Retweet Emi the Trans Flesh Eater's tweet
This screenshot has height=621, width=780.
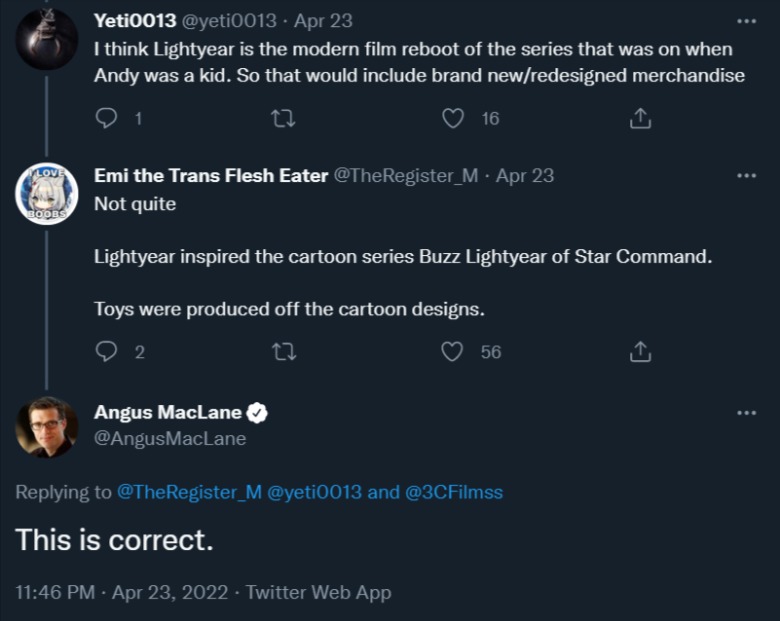click(283, 352)
